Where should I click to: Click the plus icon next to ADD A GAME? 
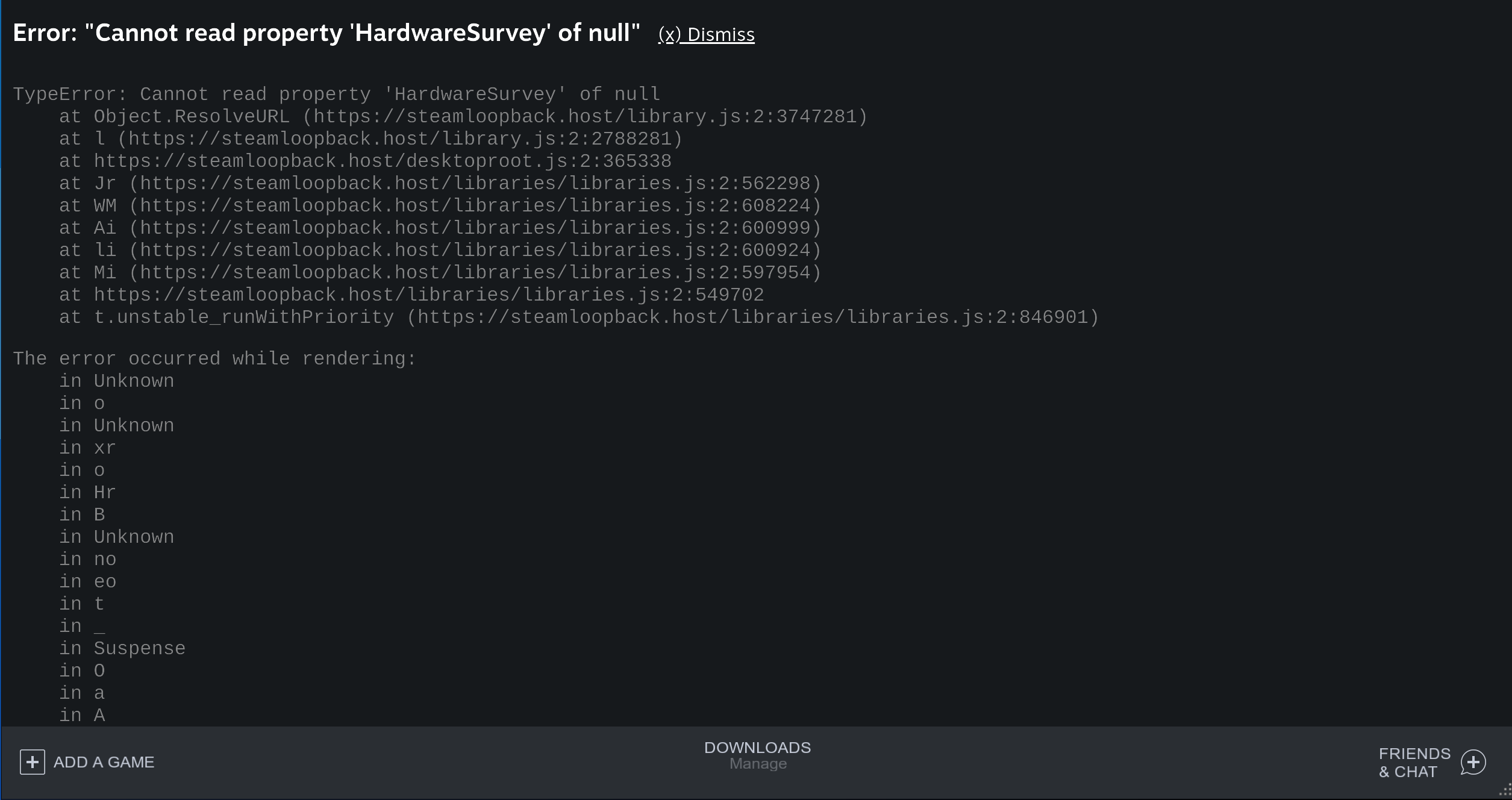coord(33,761)
